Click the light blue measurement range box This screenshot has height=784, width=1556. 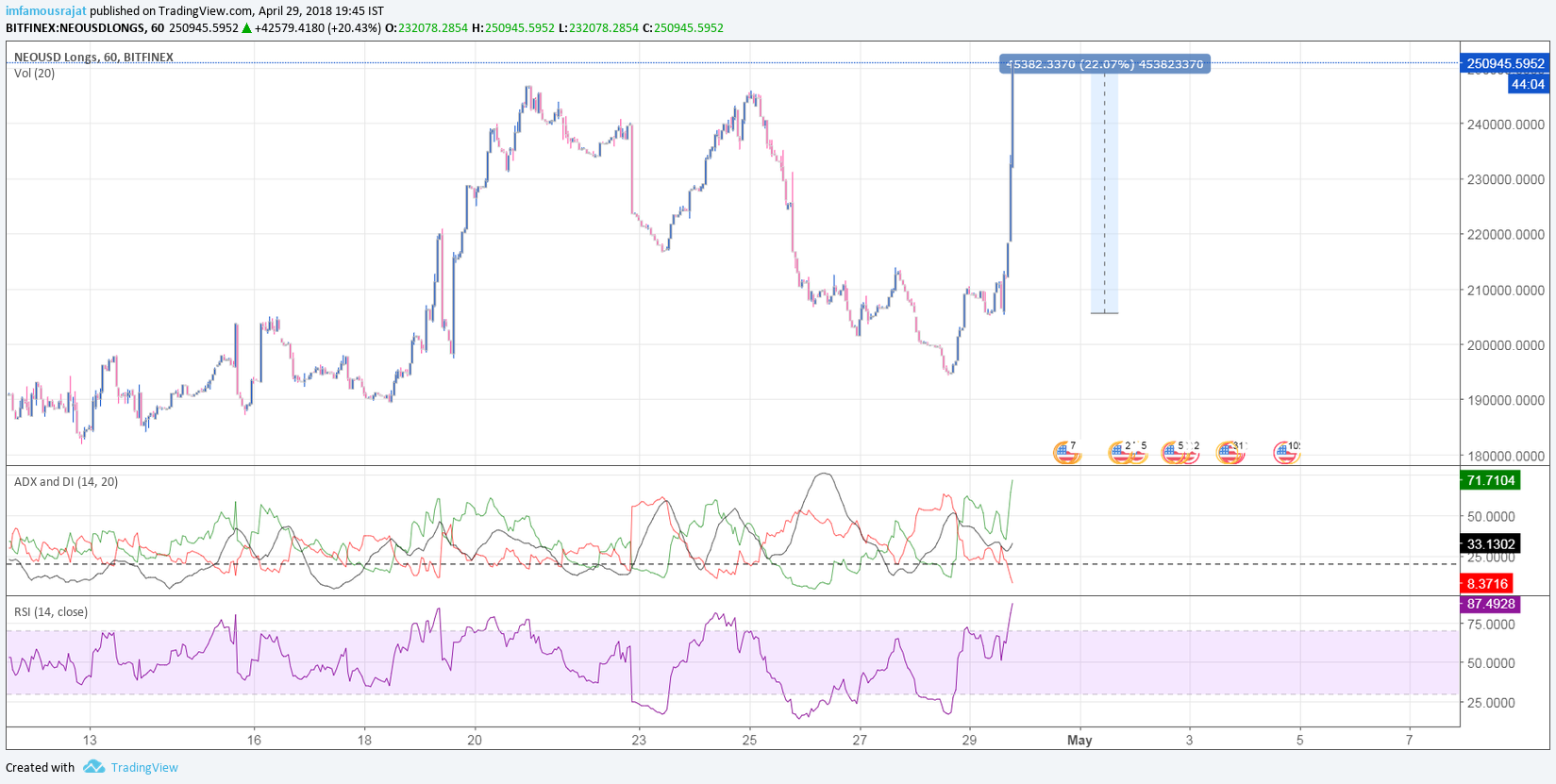pyautogui.click(x=1105, y=192)
